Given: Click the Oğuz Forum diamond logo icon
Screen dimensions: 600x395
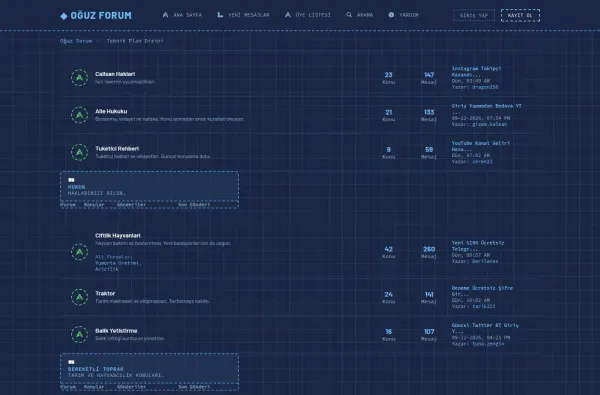Looking at the screenshot, I should [64, 16].
